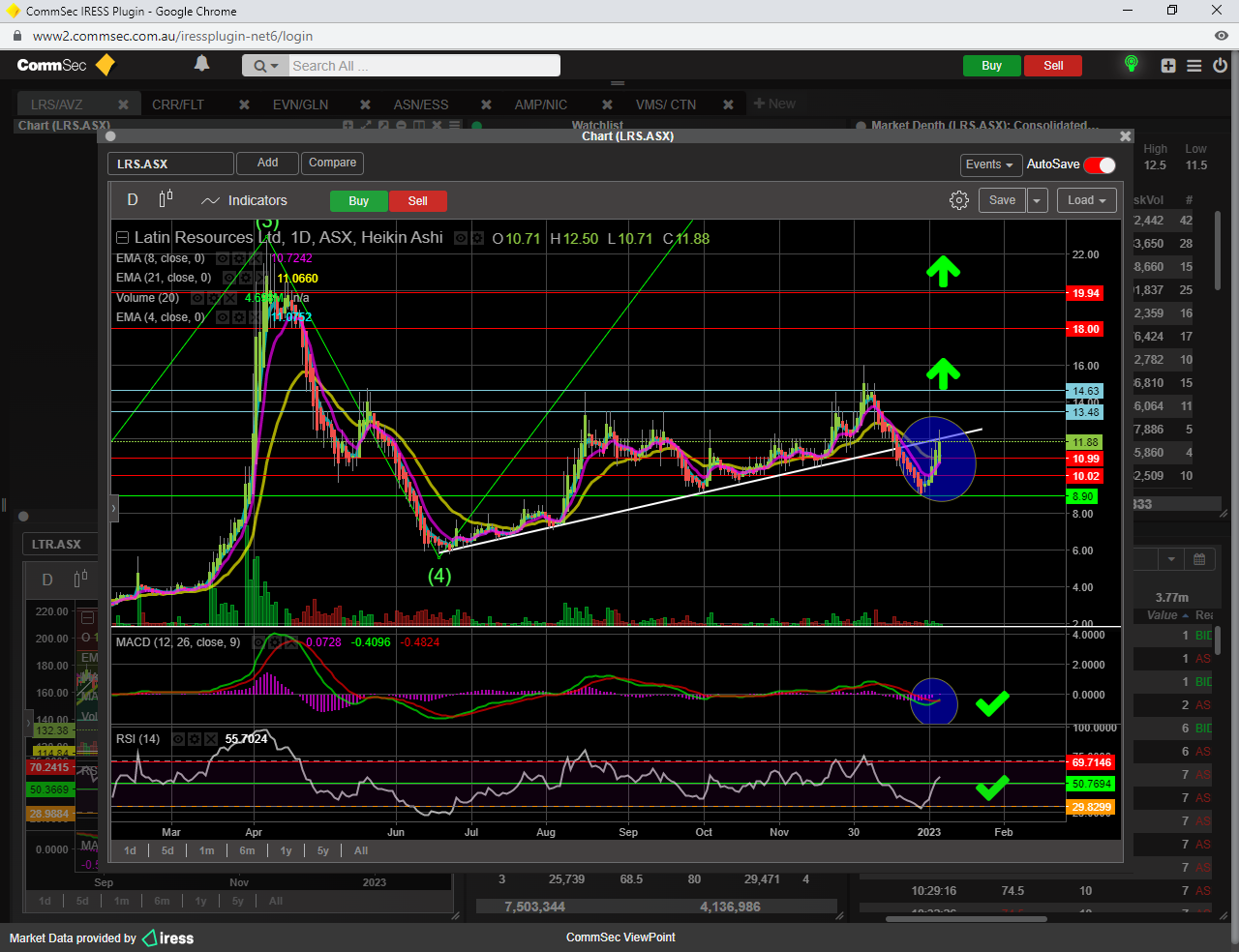Remove the RSI (14) indicator

click(210, 739)
